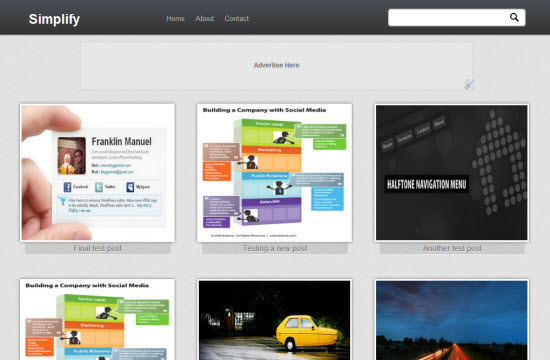Image resolution: width=550 pixels, height=360 pixels.
Task: Click the highway light trails thumbnail
Action: click(452, 320)
